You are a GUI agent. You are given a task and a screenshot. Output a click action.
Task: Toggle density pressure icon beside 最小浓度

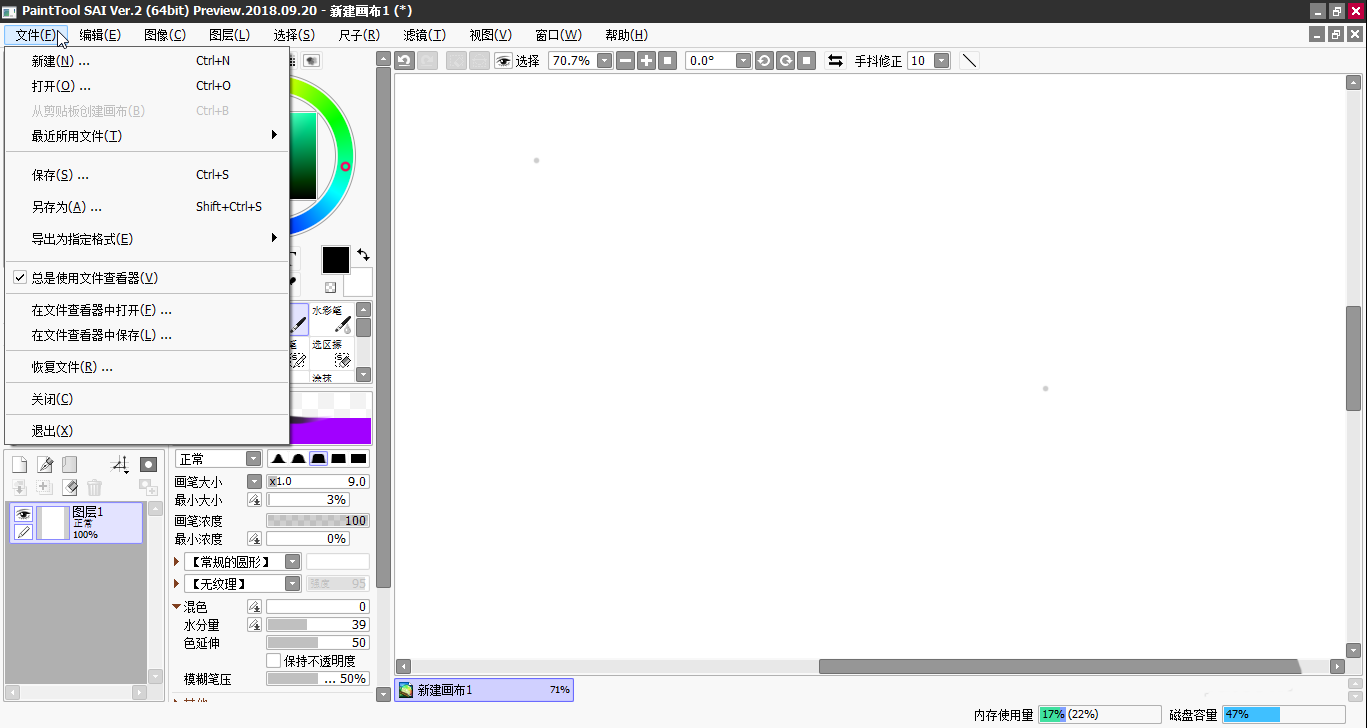[x=254, y=539]
